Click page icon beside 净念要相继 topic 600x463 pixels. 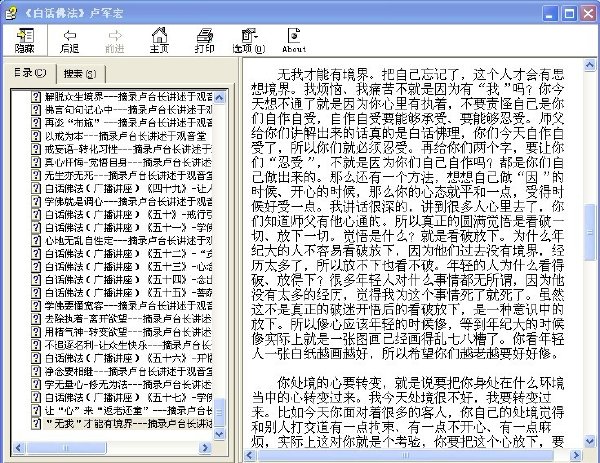[x=36, y=371]
